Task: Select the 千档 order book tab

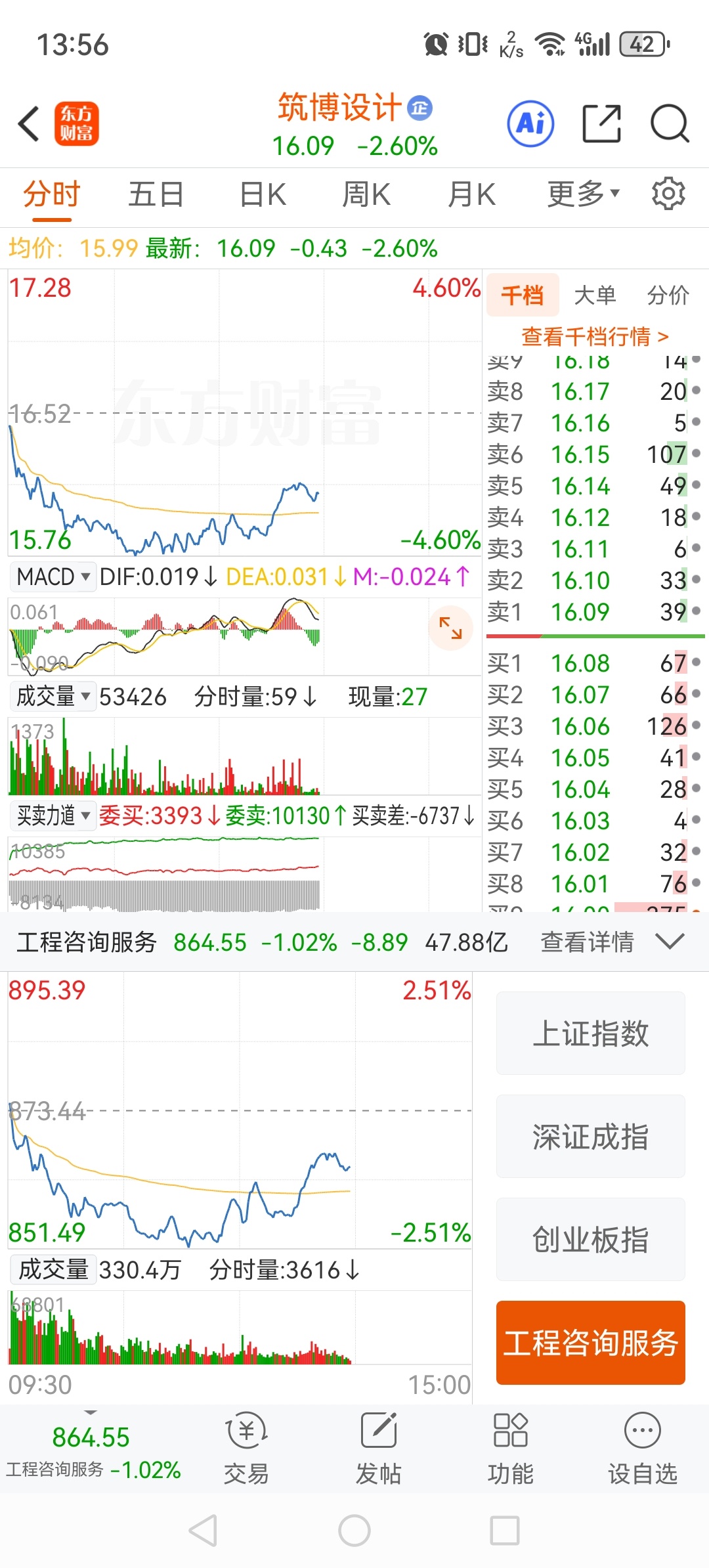Action: pyautogui.click(x=523, y=295)
